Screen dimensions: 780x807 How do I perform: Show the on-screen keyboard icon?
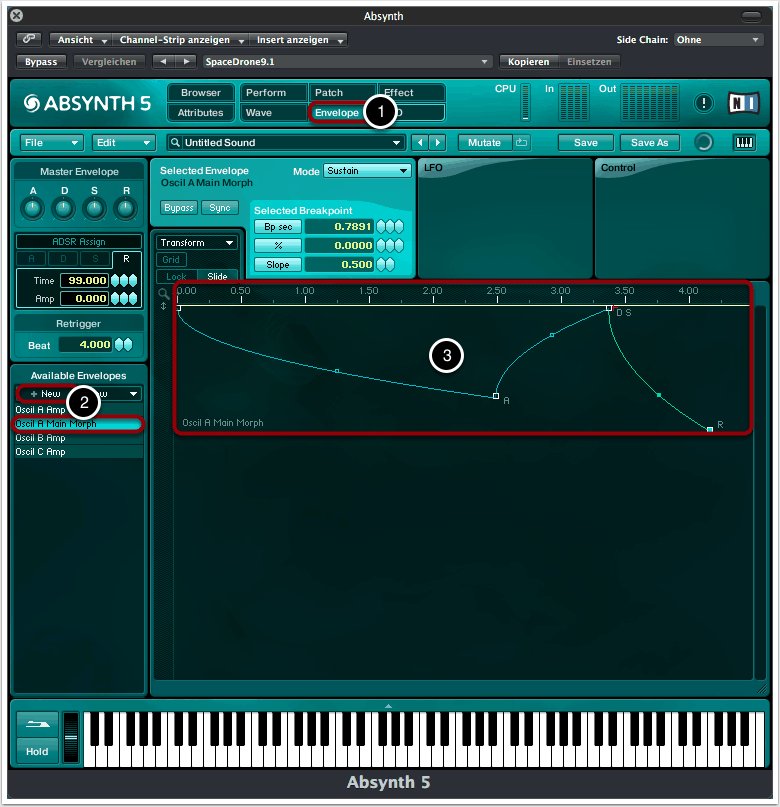tap(744, 143)
